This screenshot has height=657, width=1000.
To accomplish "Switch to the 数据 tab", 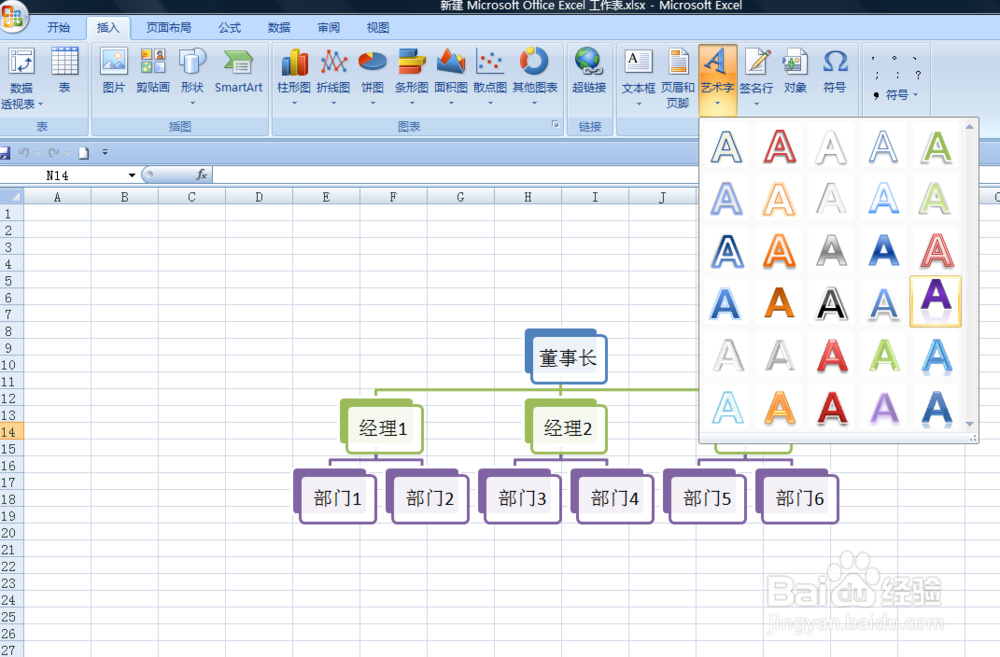I will [279, 27].
